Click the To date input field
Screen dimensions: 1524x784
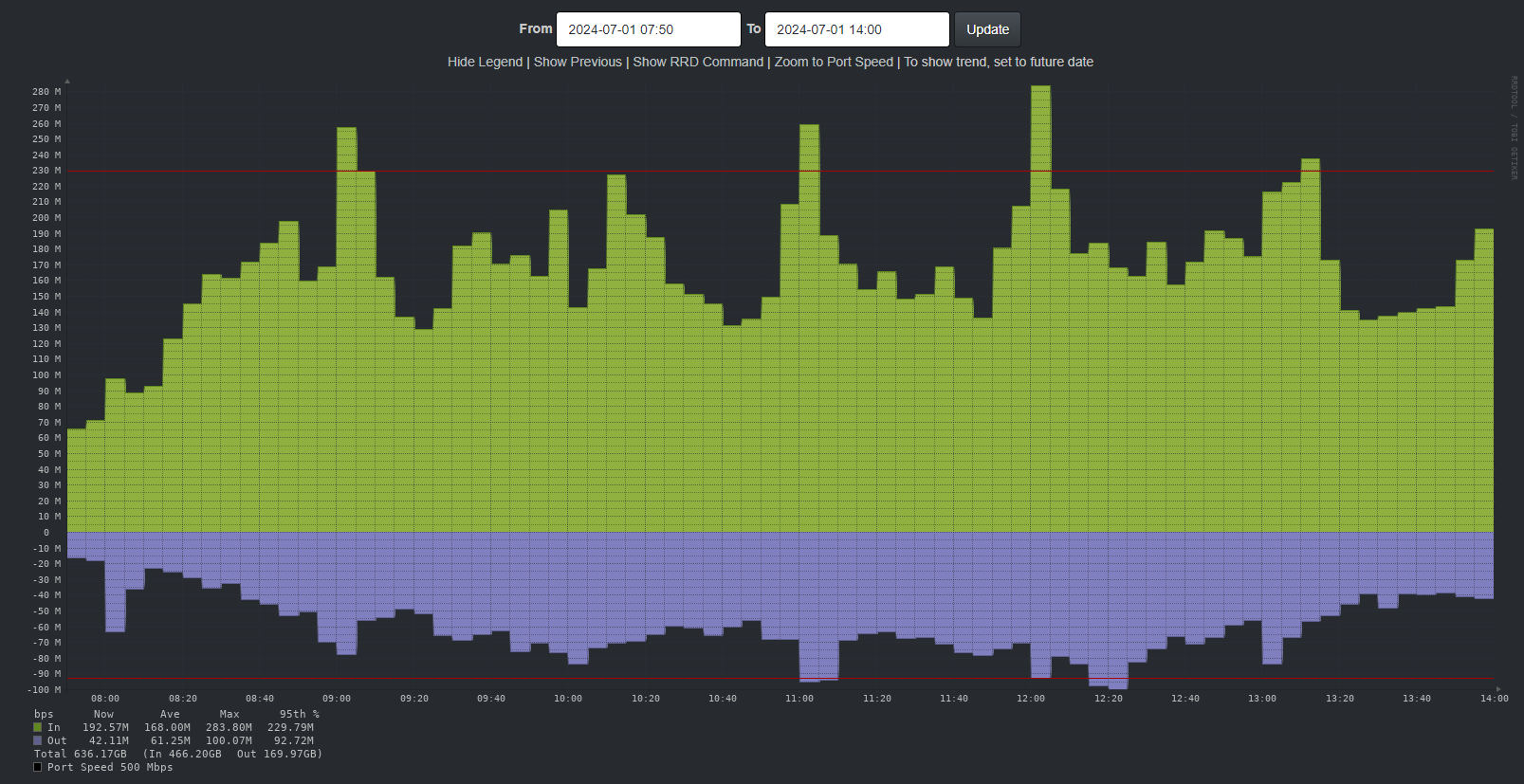[856, 29]
